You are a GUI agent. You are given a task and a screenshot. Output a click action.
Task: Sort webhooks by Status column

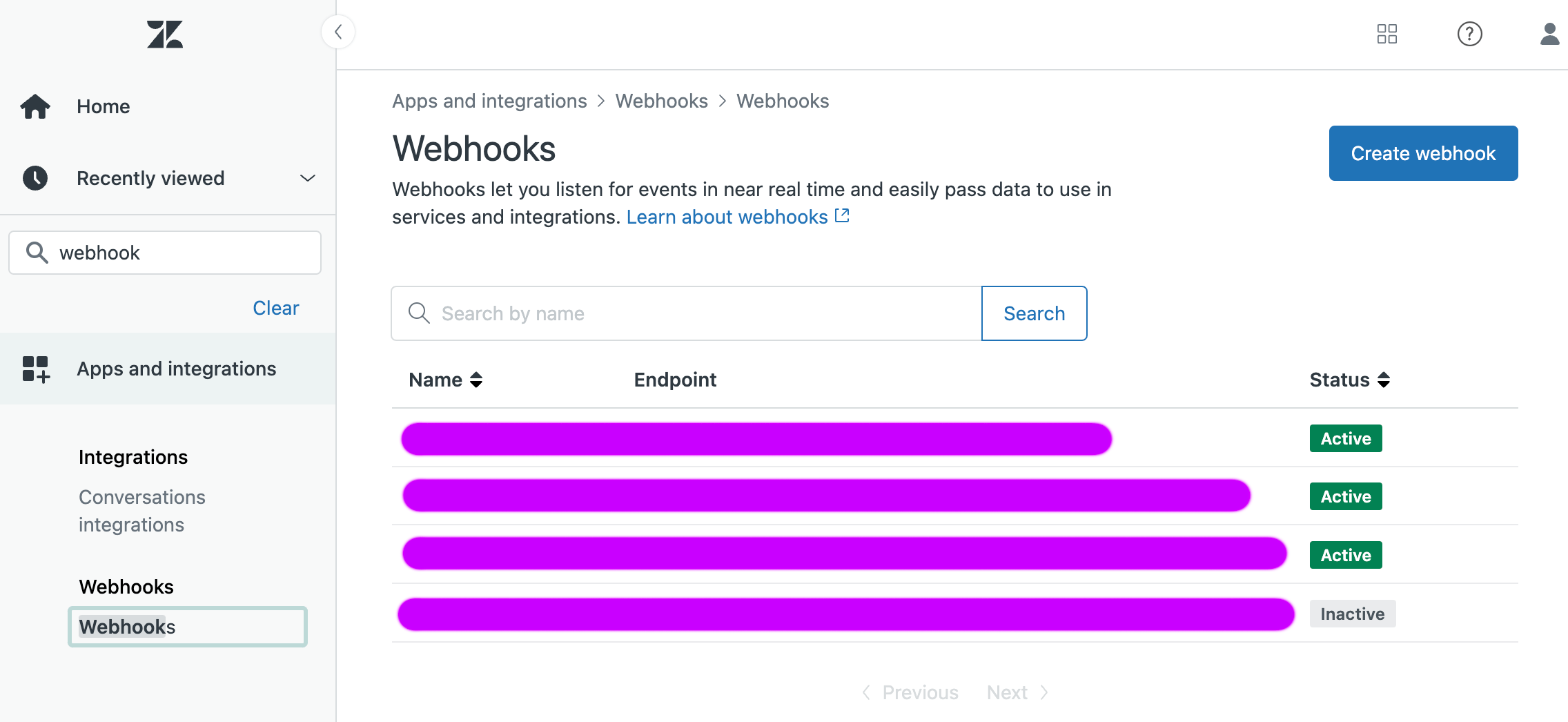coord(1349,380)
